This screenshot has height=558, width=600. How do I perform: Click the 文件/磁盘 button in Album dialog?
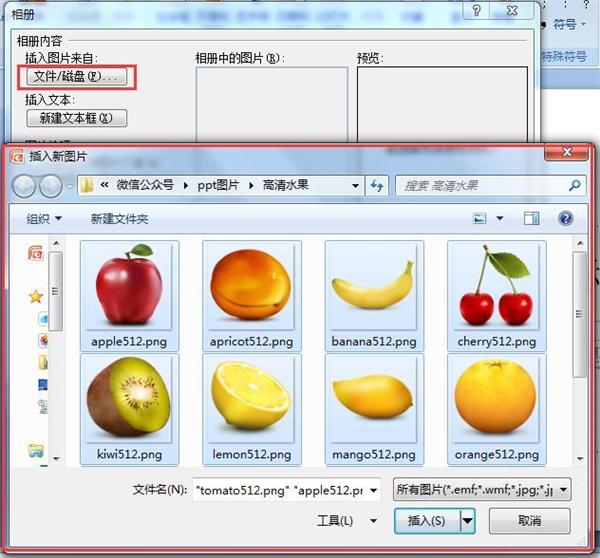[x=77, y=77]
